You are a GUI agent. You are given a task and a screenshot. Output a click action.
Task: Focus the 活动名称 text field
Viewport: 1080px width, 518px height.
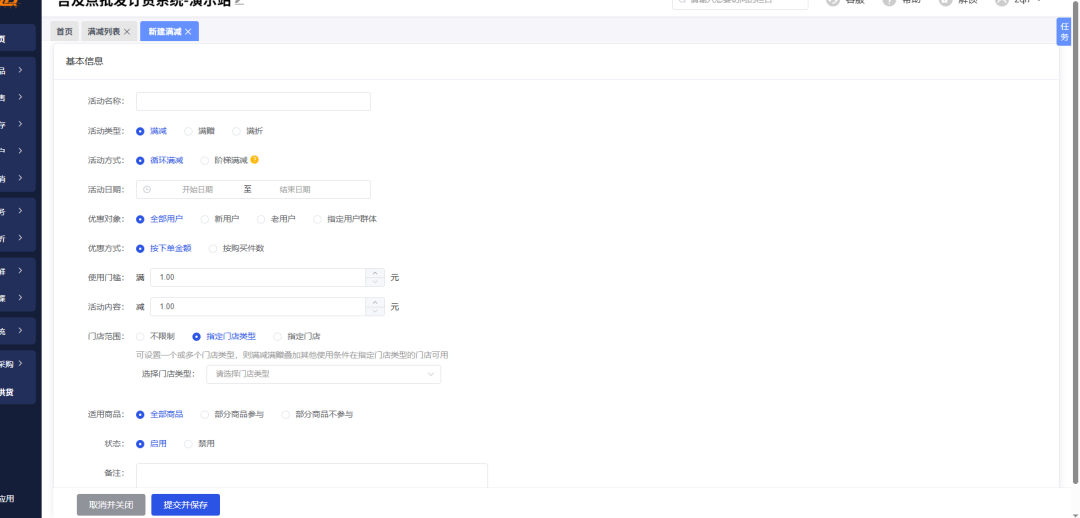[x=253, y=101]
